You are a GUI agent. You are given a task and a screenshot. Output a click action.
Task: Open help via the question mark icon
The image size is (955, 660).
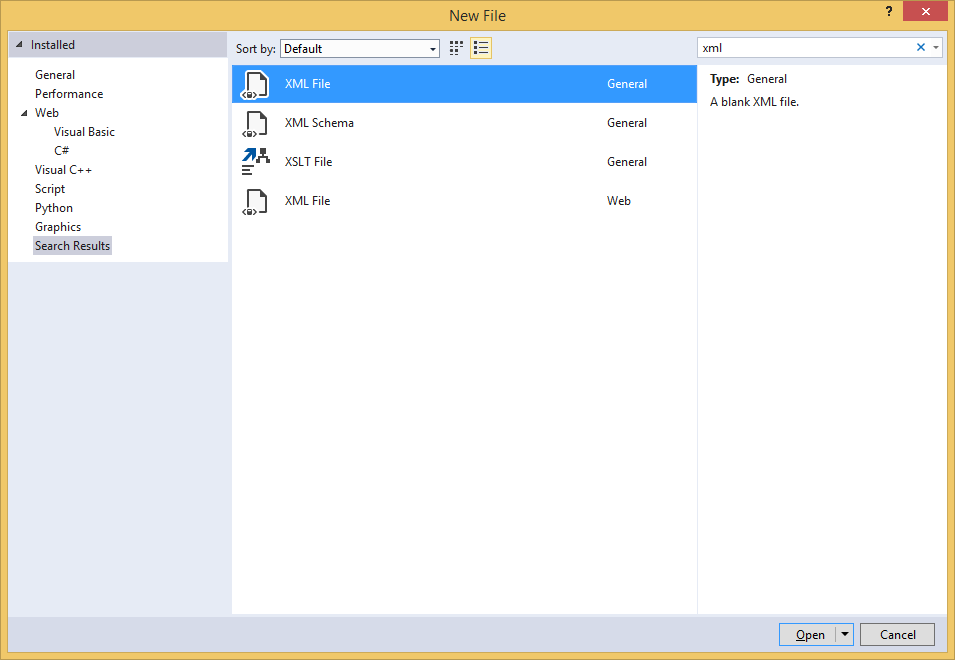pos(888,12)
